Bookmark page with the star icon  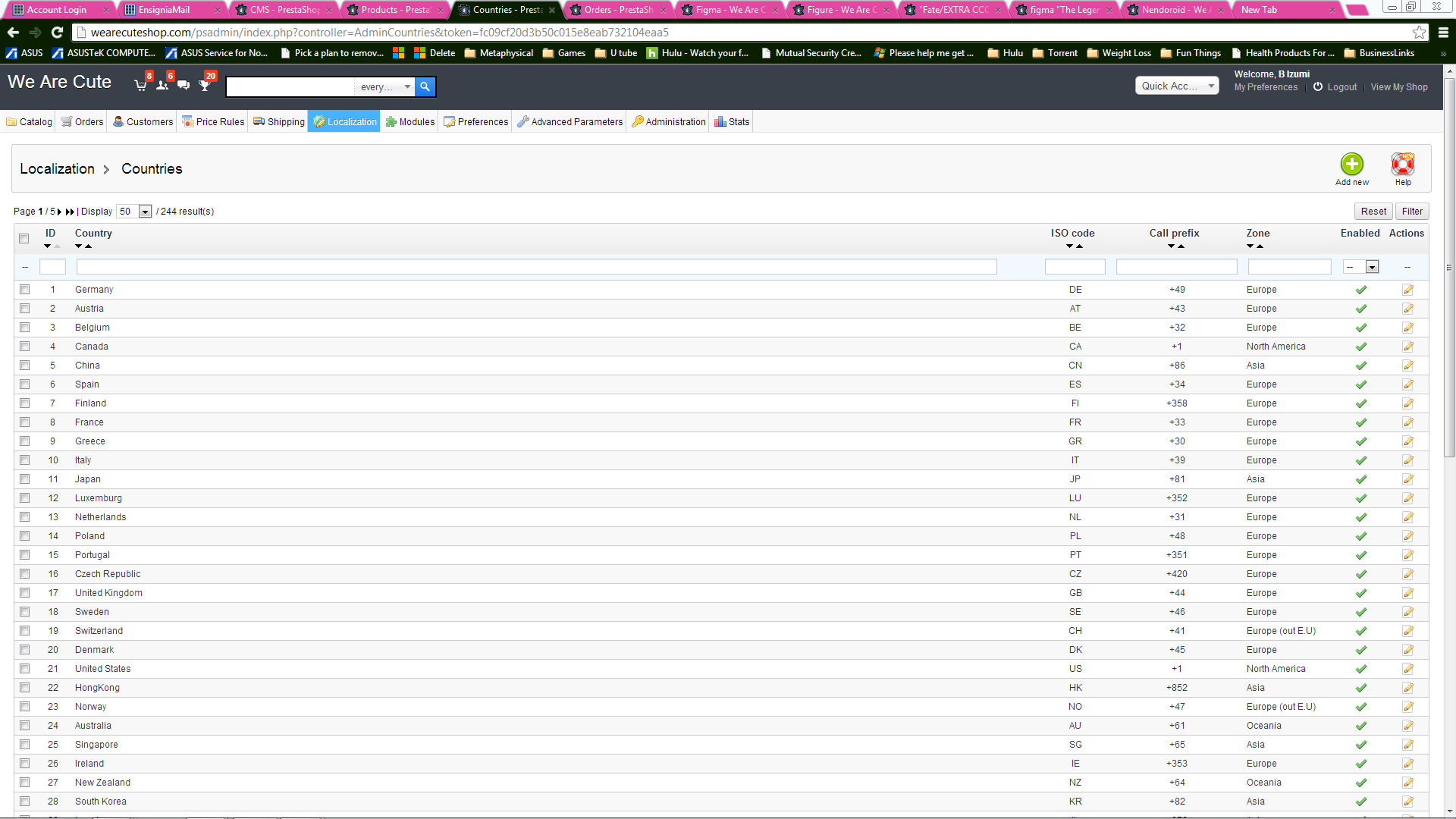click(1419, 32)
